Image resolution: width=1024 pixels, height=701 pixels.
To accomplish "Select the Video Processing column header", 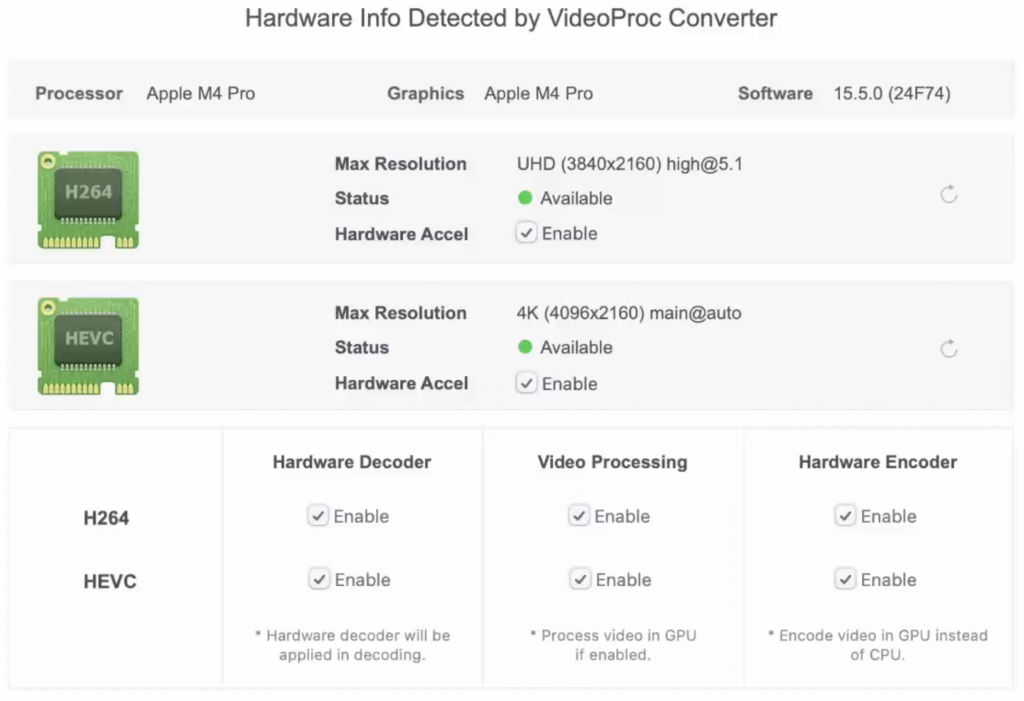I will coord(613,462).
